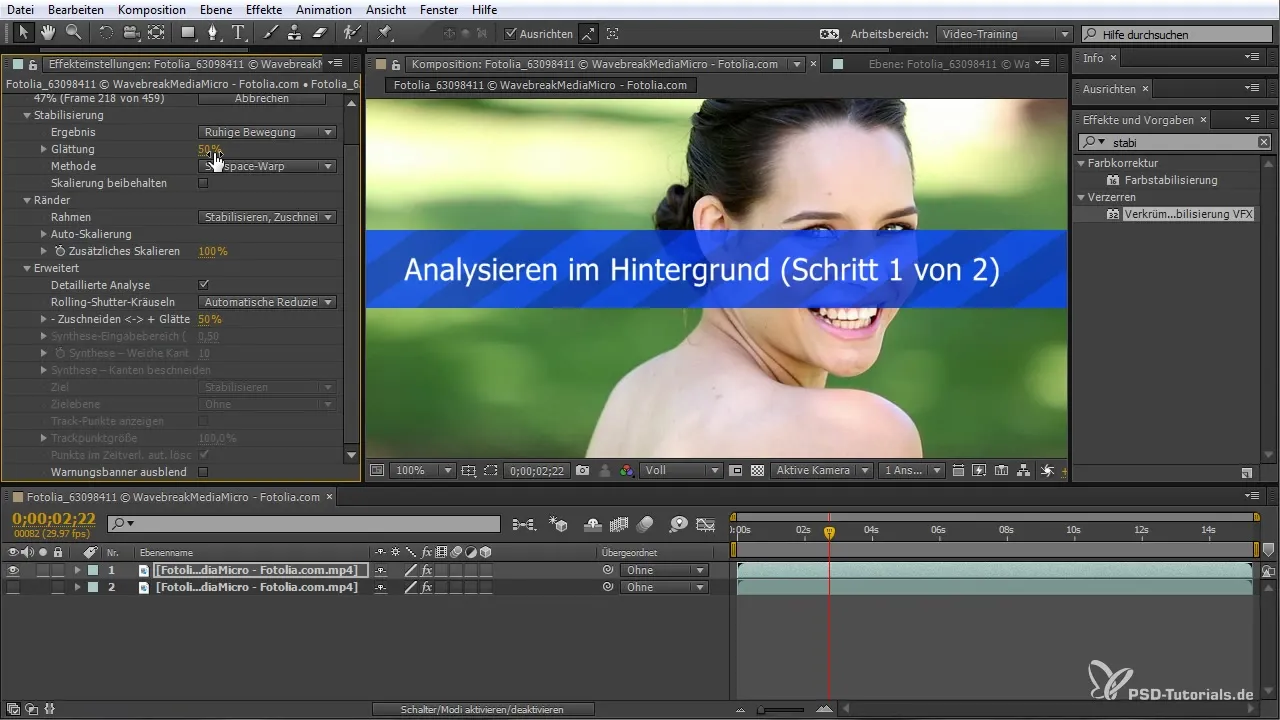Click the snapshot camera icon in viewer
The image size is (1280, 720).
tap(582, 470)
